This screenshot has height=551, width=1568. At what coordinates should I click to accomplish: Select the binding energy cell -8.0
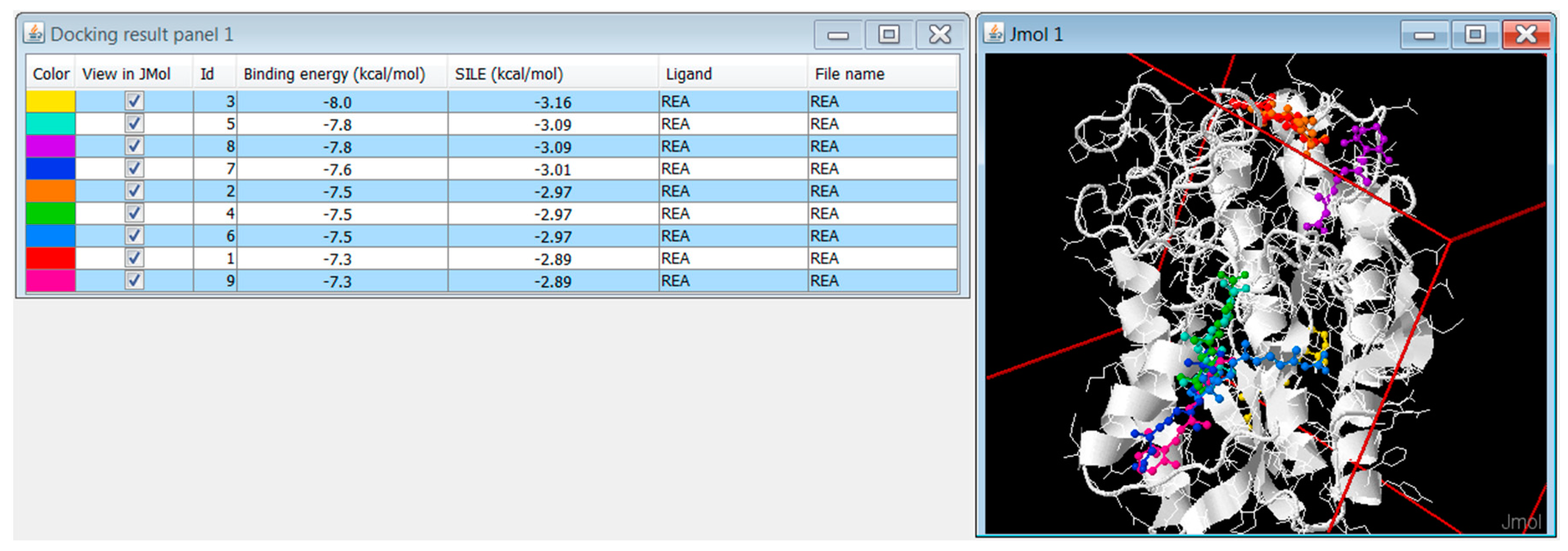(342, 101)
